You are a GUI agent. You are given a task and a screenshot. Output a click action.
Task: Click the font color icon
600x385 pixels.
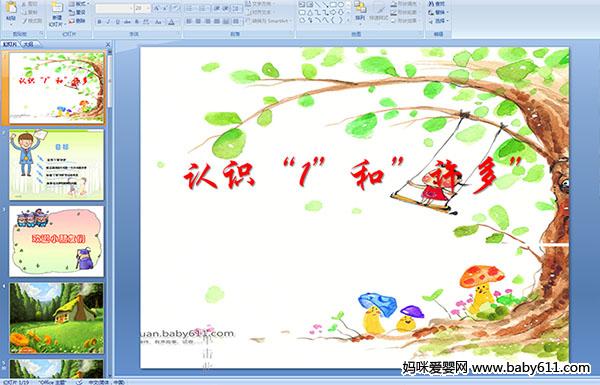coord(171,22)
